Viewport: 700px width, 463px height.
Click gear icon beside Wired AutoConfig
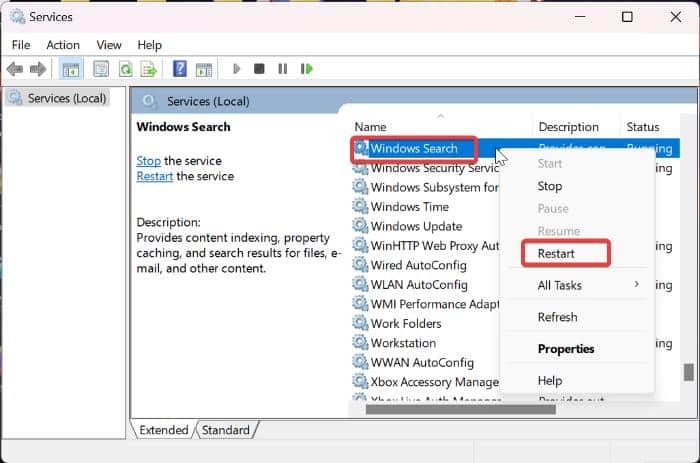360,265
